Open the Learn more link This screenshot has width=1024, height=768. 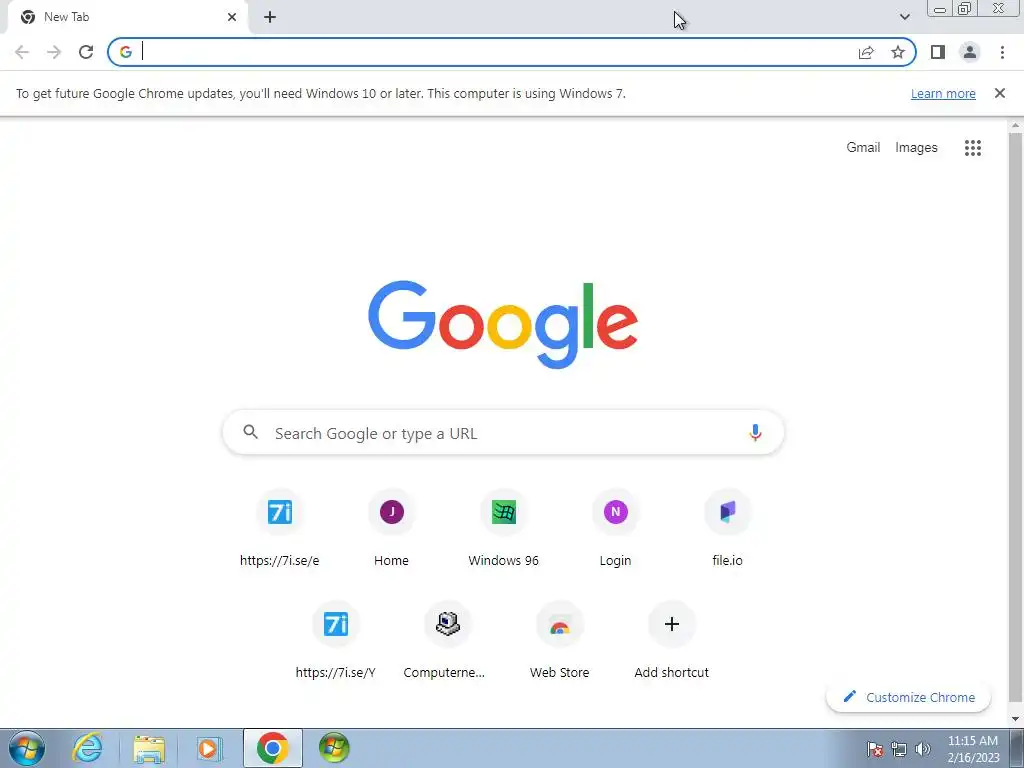[x=943, y=93]
